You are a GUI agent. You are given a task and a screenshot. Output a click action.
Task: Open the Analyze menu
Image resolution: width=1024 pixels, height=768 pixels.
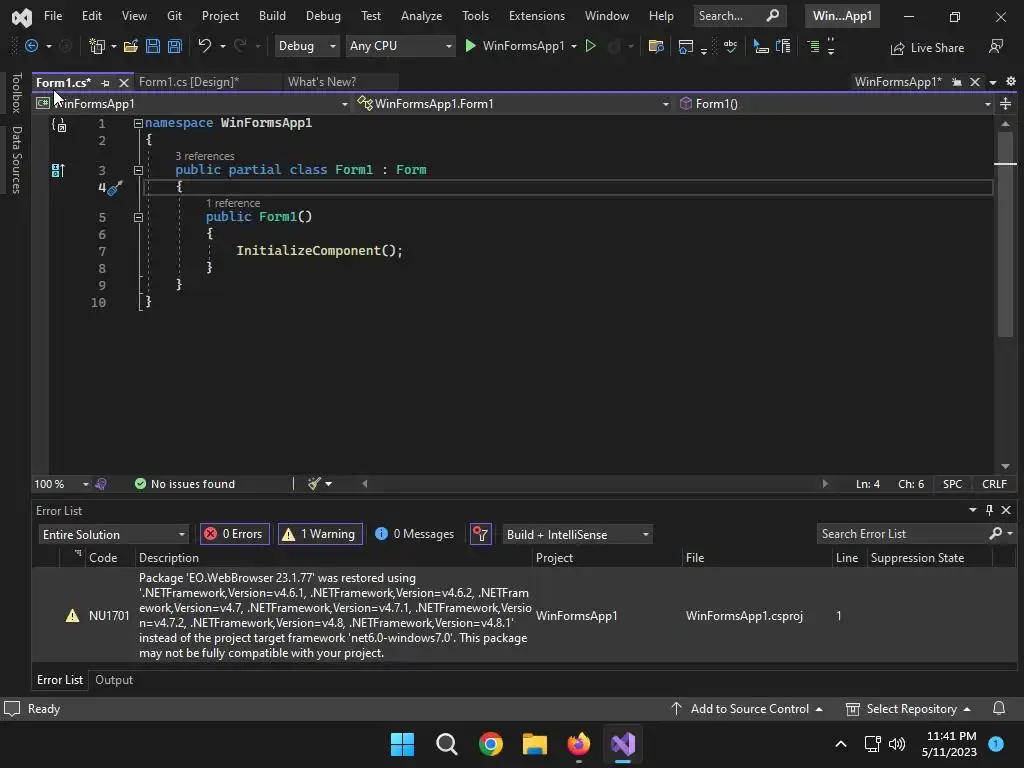[x=421, y=16]
